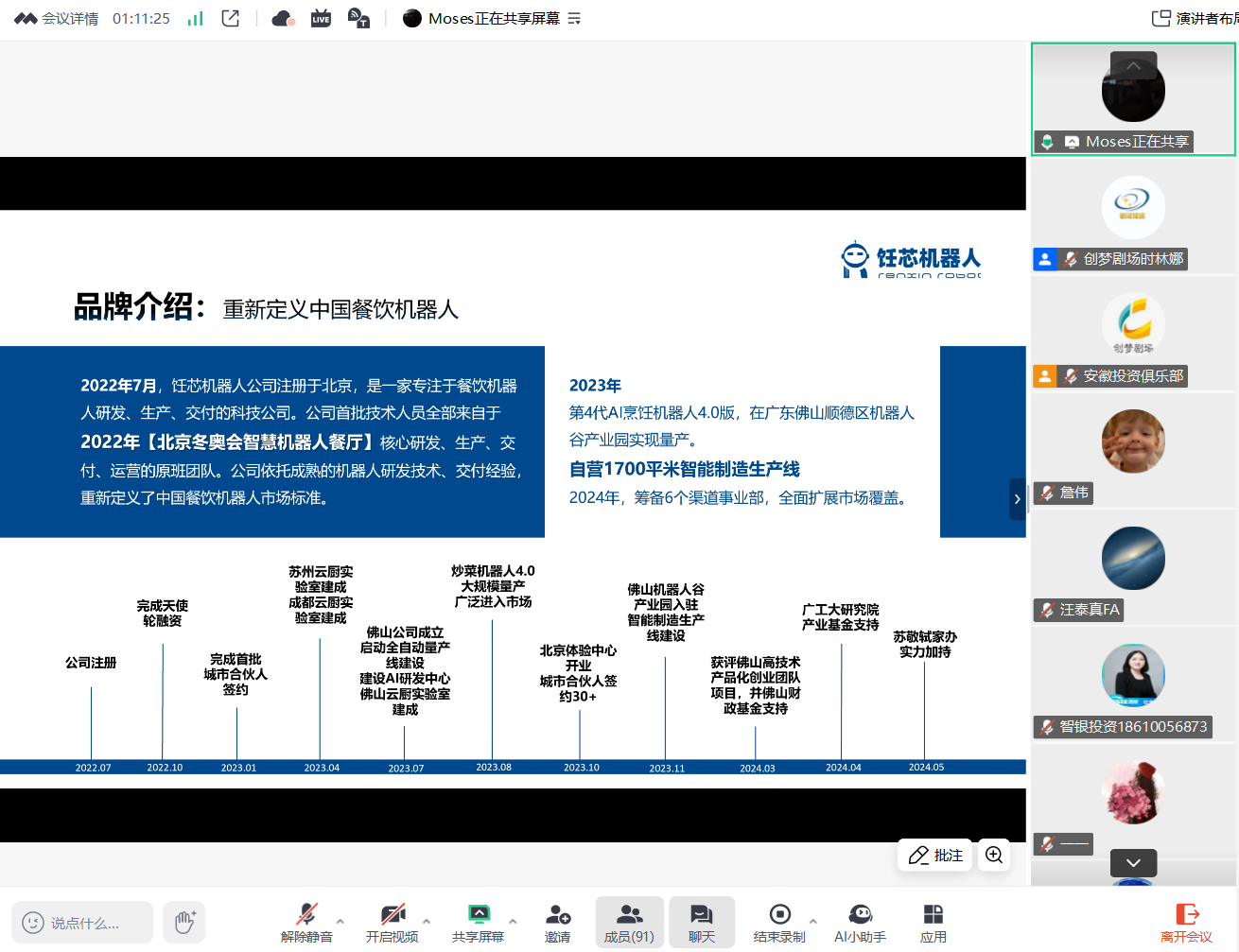Expand share options arrow beside 共享屏幕
This screenshot has height=952, width=1239.
tap(513, 921)
